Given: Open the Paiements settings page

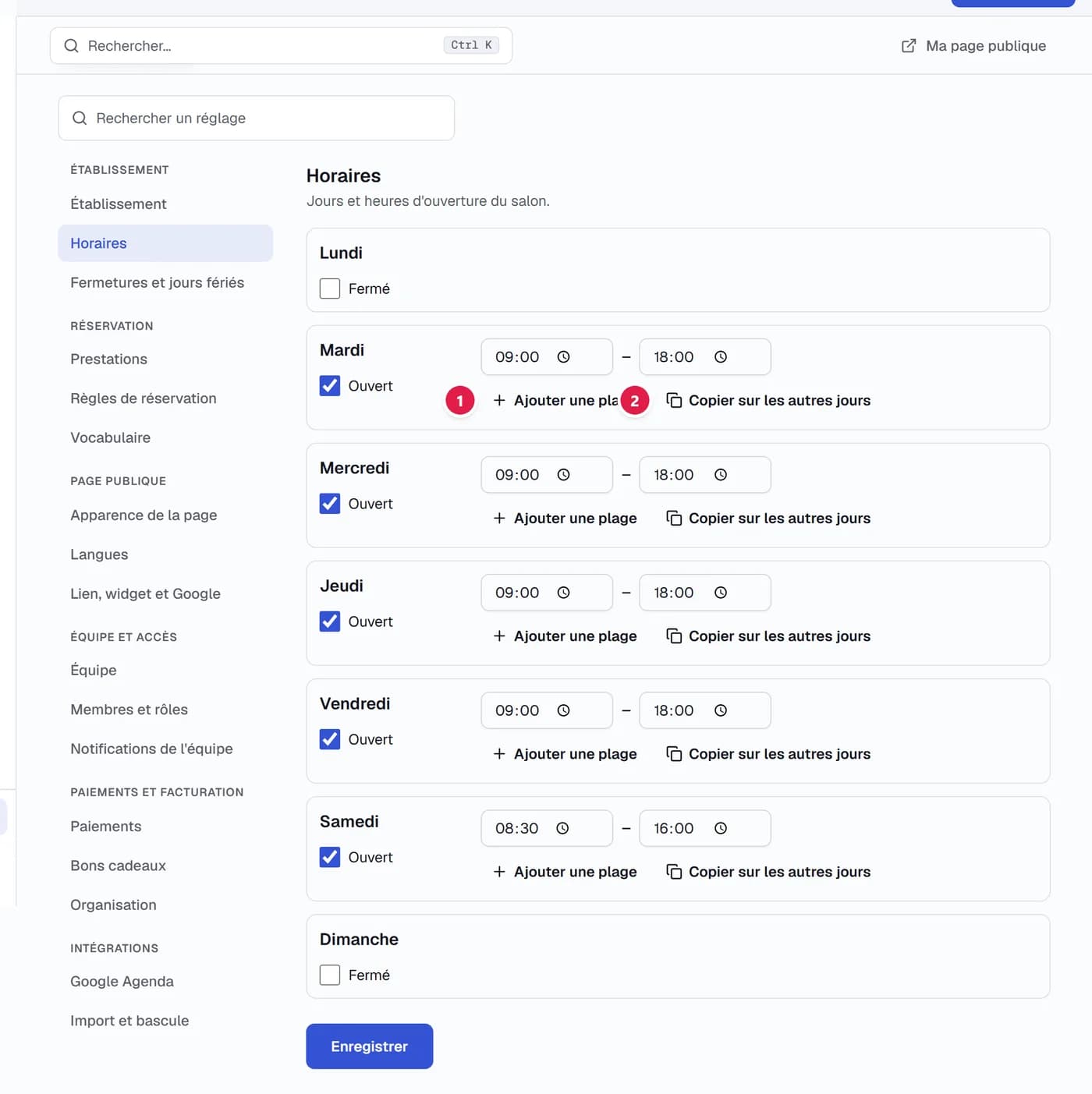Looking at the screenshot, I should pyautogui.click(x=165, y=827).
